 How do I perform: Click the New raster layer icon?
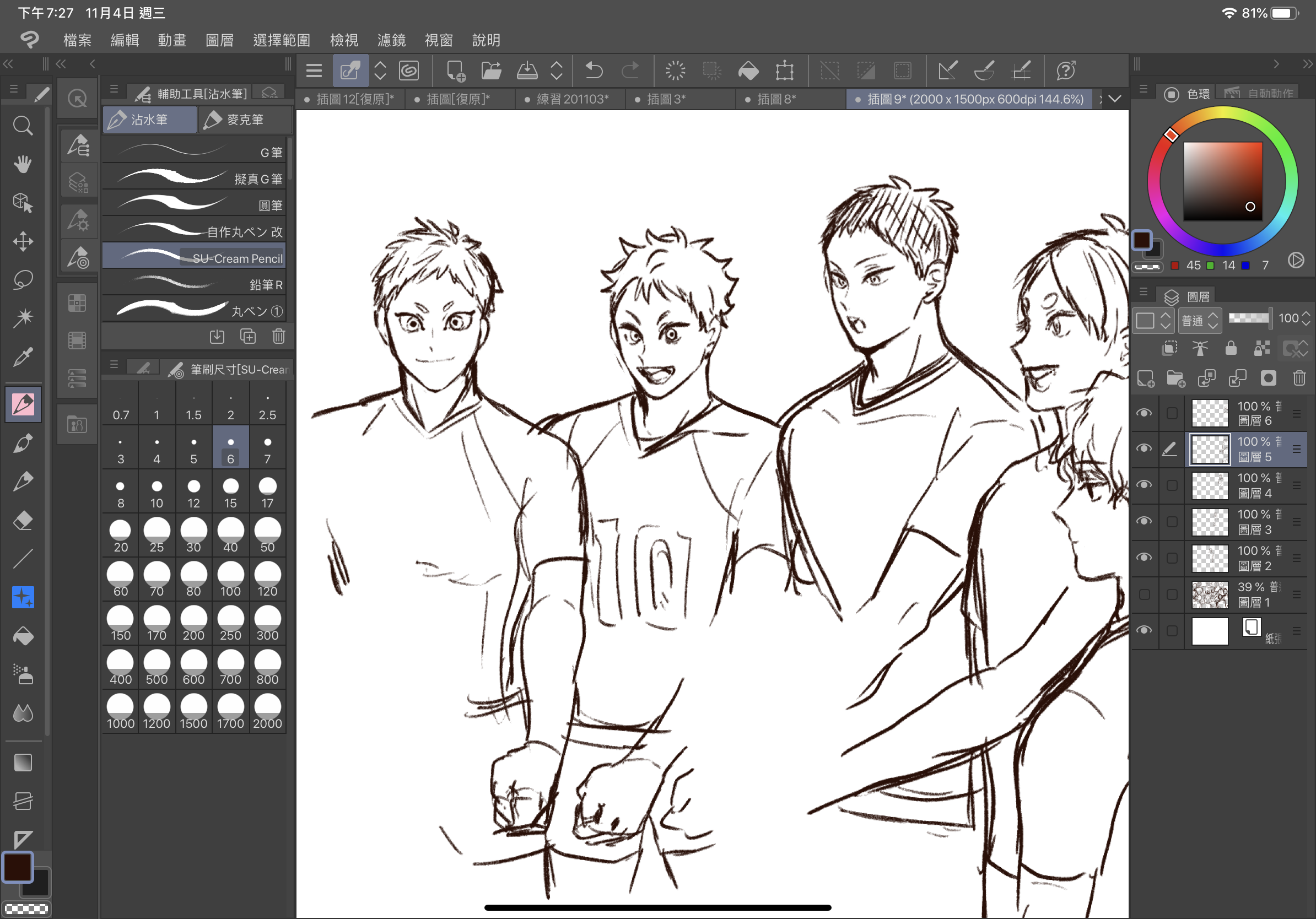[x=1145, y=378]
